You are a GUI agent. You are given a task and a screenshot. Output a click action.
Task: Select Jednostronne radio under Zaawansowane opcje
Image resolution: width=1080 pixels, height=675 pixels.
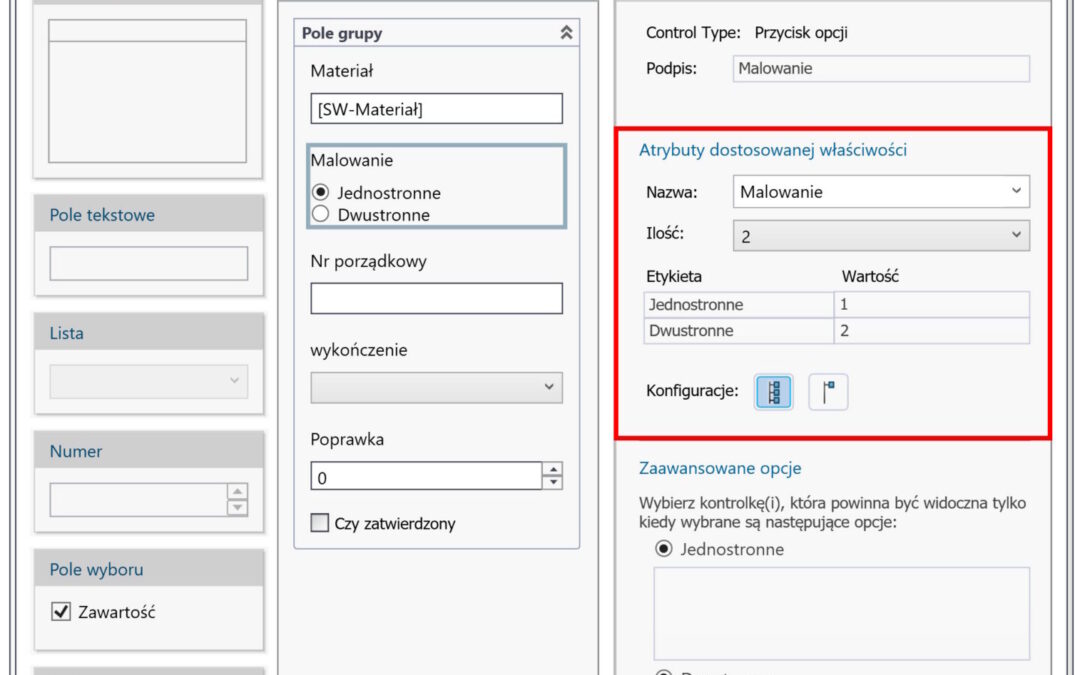pos(663,549)
